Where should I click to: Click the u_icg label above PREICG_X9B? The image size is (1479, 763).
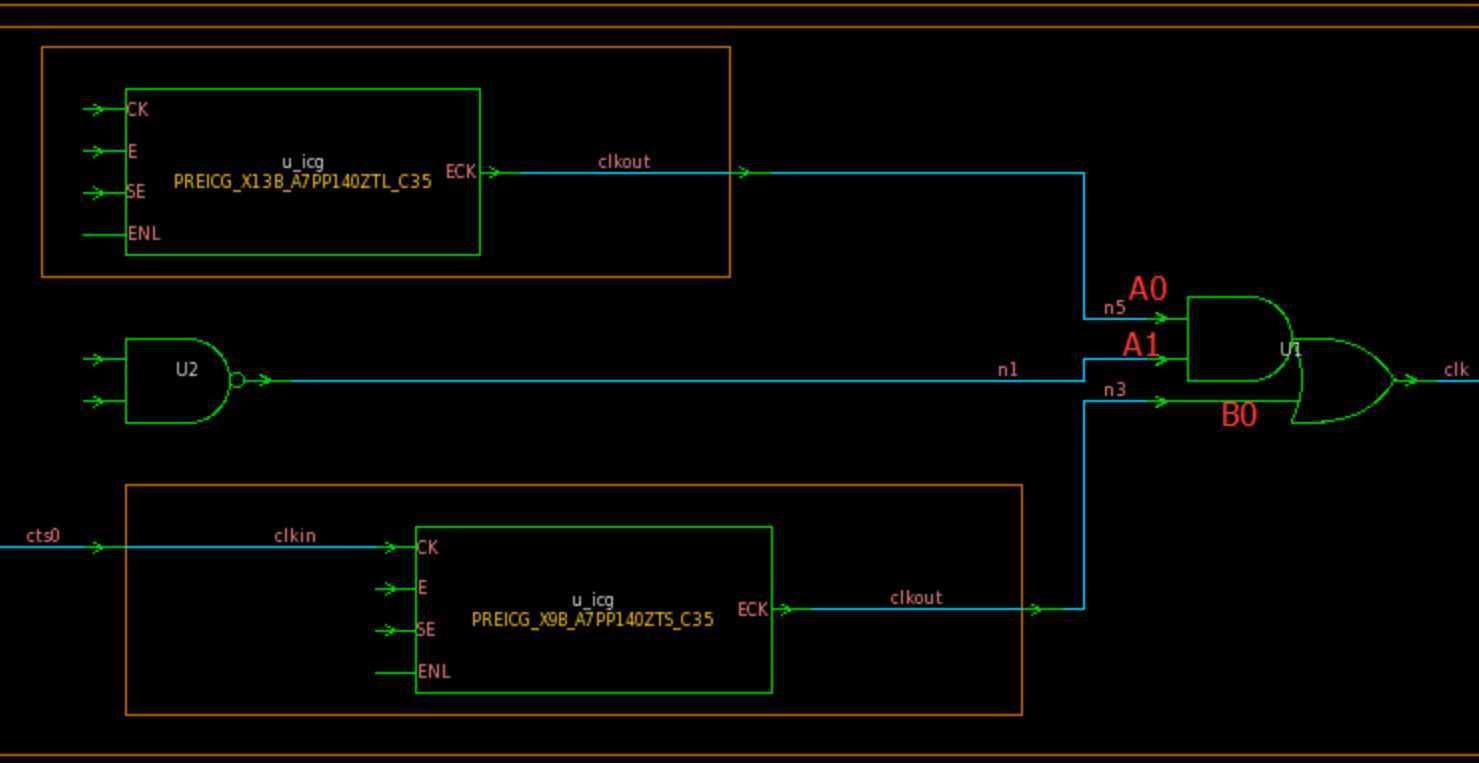(x=593, y=600)
